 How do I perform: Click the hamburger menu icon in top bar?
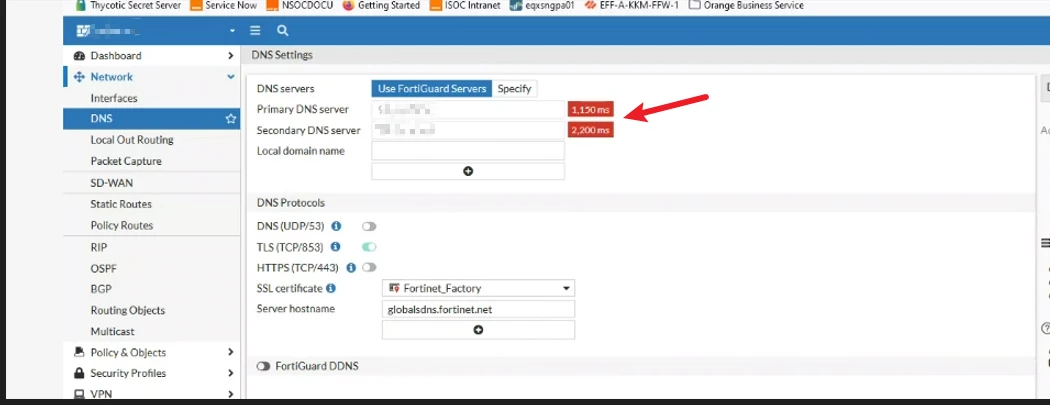(255, 31)
